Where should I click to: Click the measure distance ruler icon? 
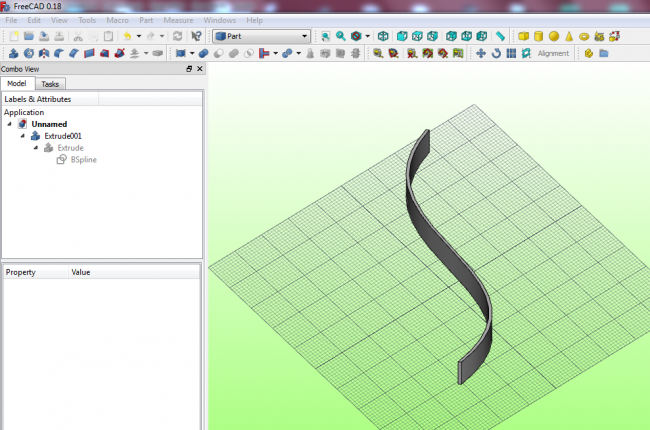point(500,36)
